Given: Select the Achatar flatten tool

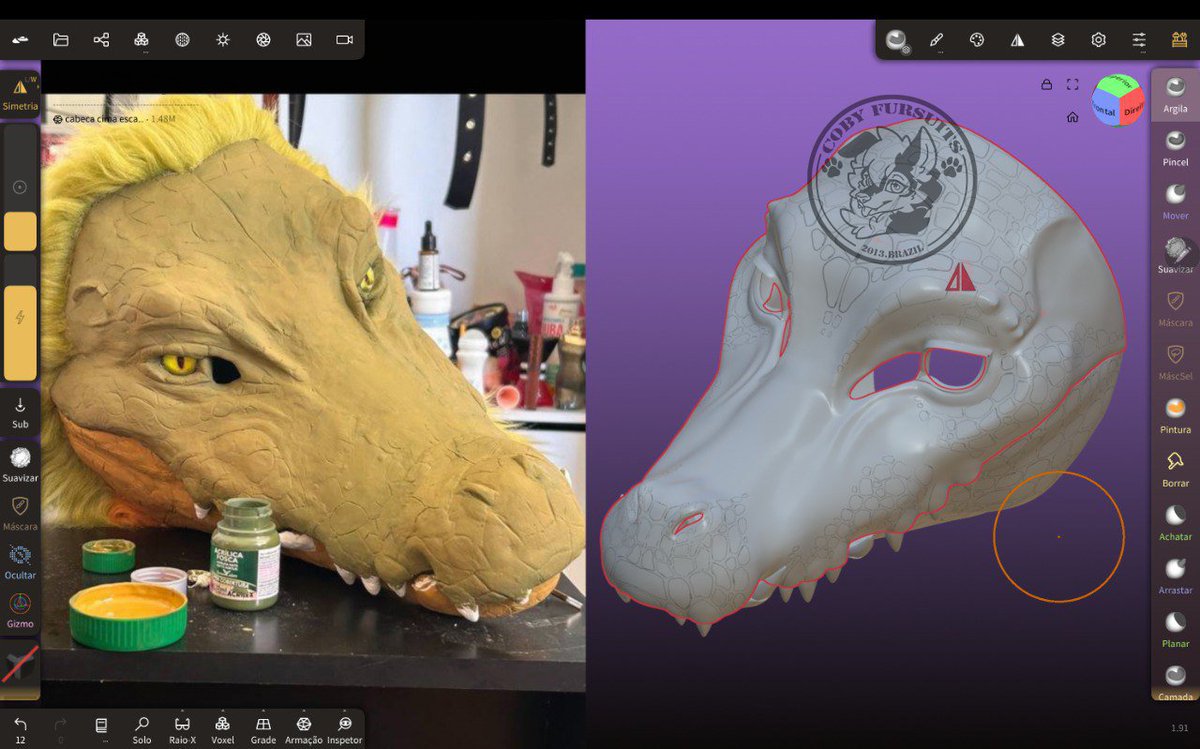Looking at the screenshot, I should click(x=1176, y=522).
